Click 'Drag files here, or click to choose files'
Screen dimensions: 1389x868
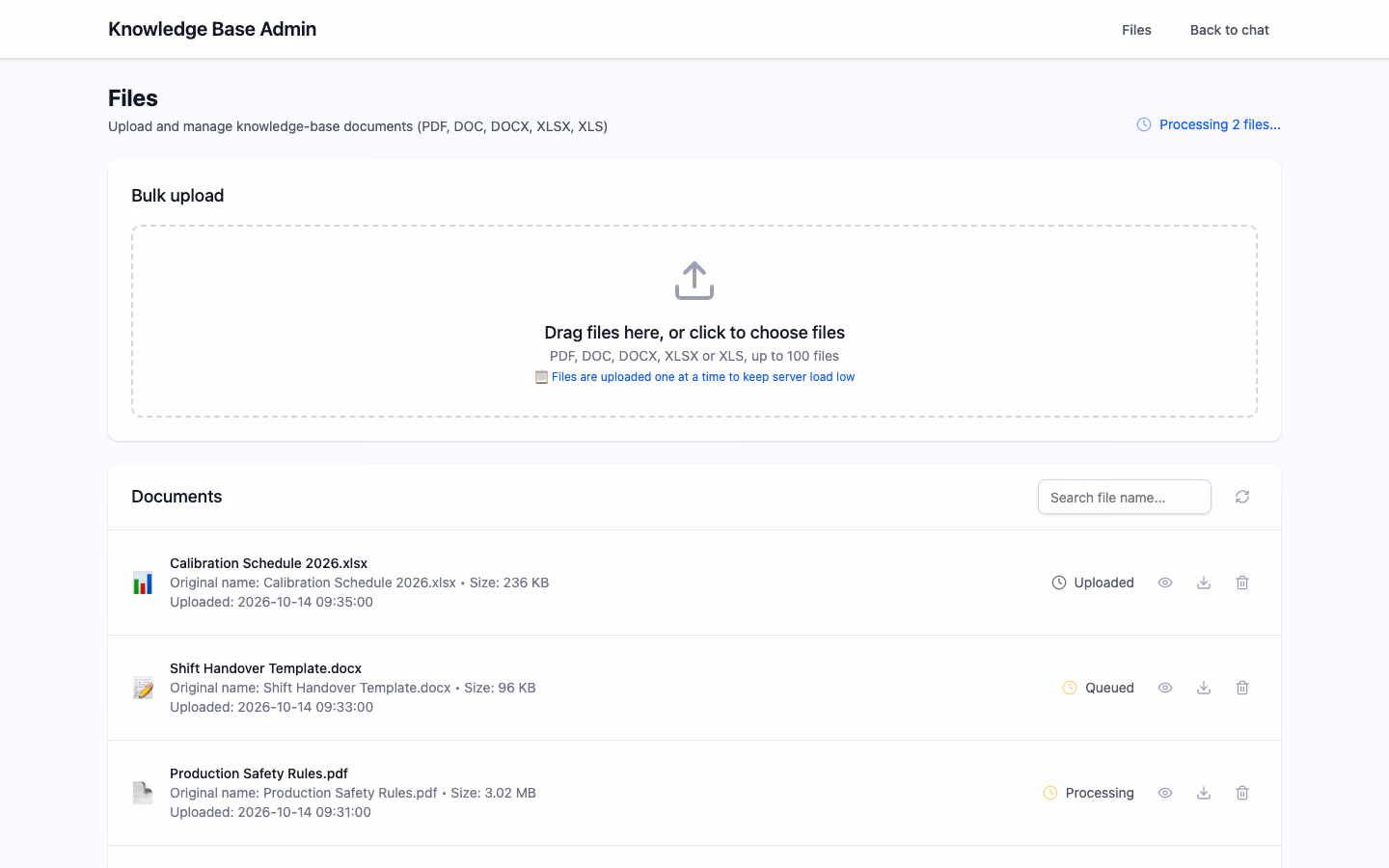(x=694, y=333)
